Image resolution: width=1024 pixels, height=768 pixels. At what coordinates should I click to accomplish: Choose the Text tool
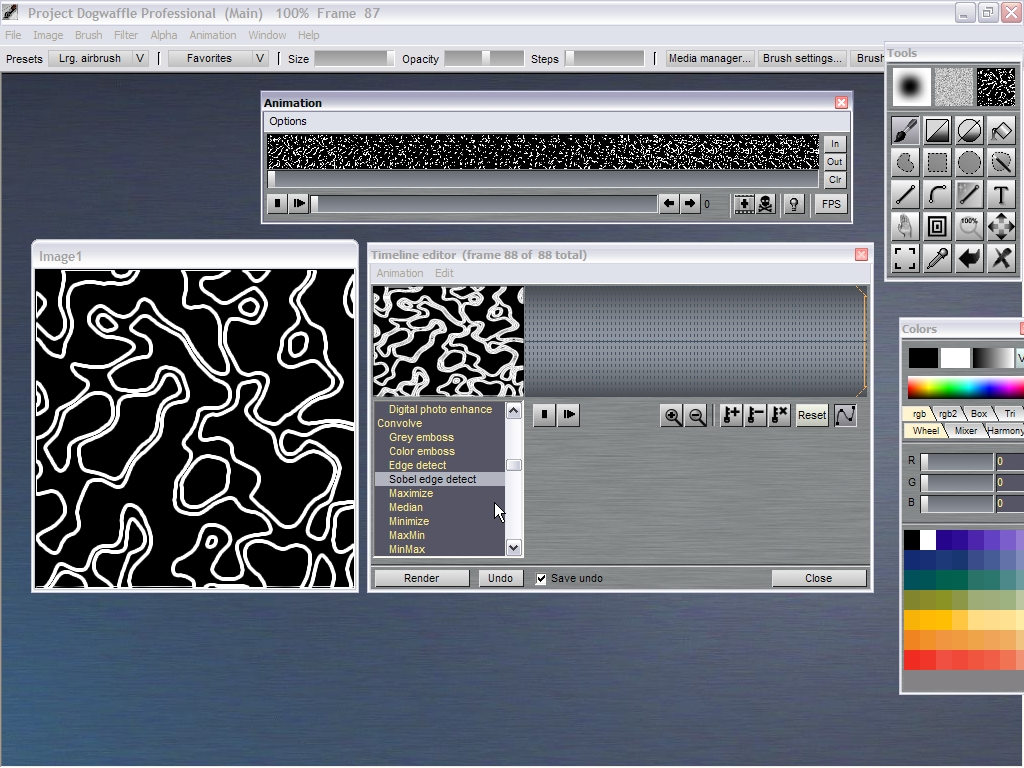click(1001, 195)
